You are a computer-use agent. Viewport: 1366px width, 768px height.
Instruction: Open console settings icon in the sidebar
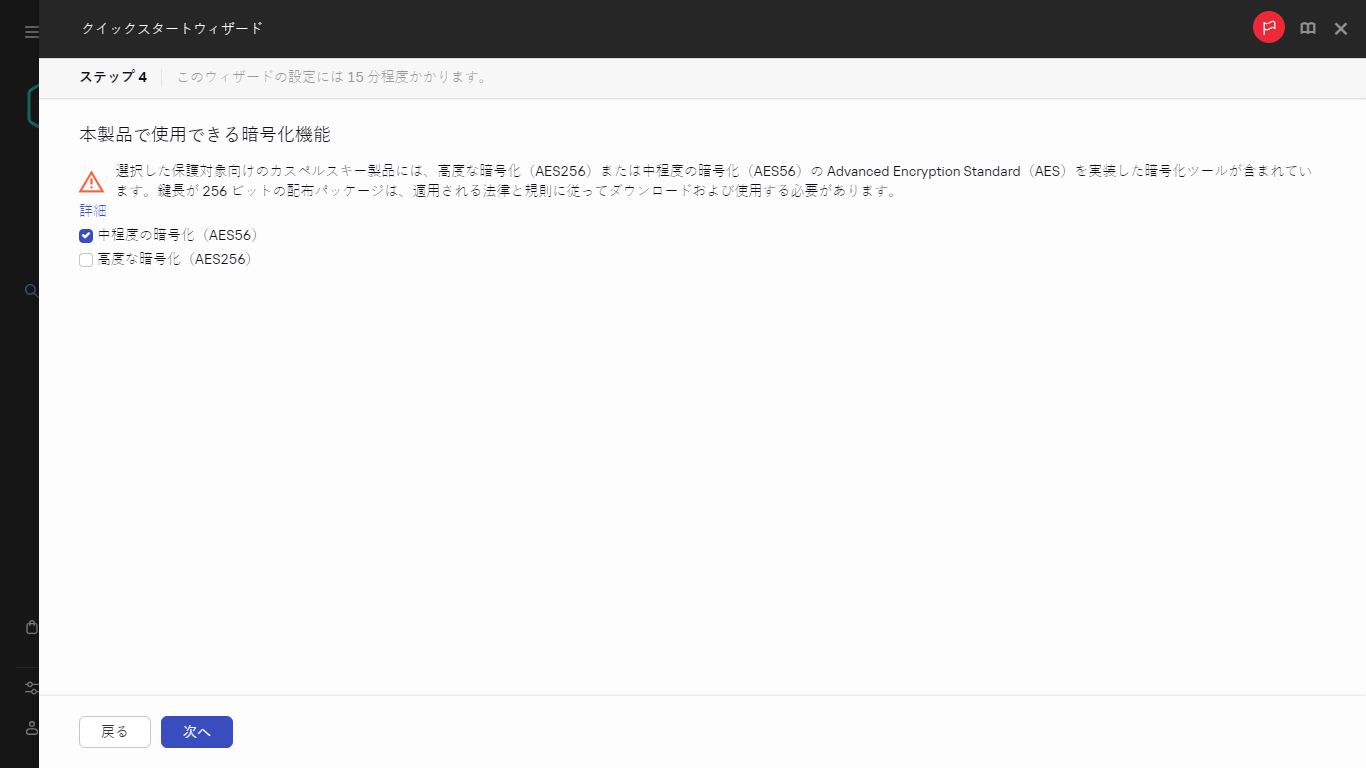click(31, 688)
